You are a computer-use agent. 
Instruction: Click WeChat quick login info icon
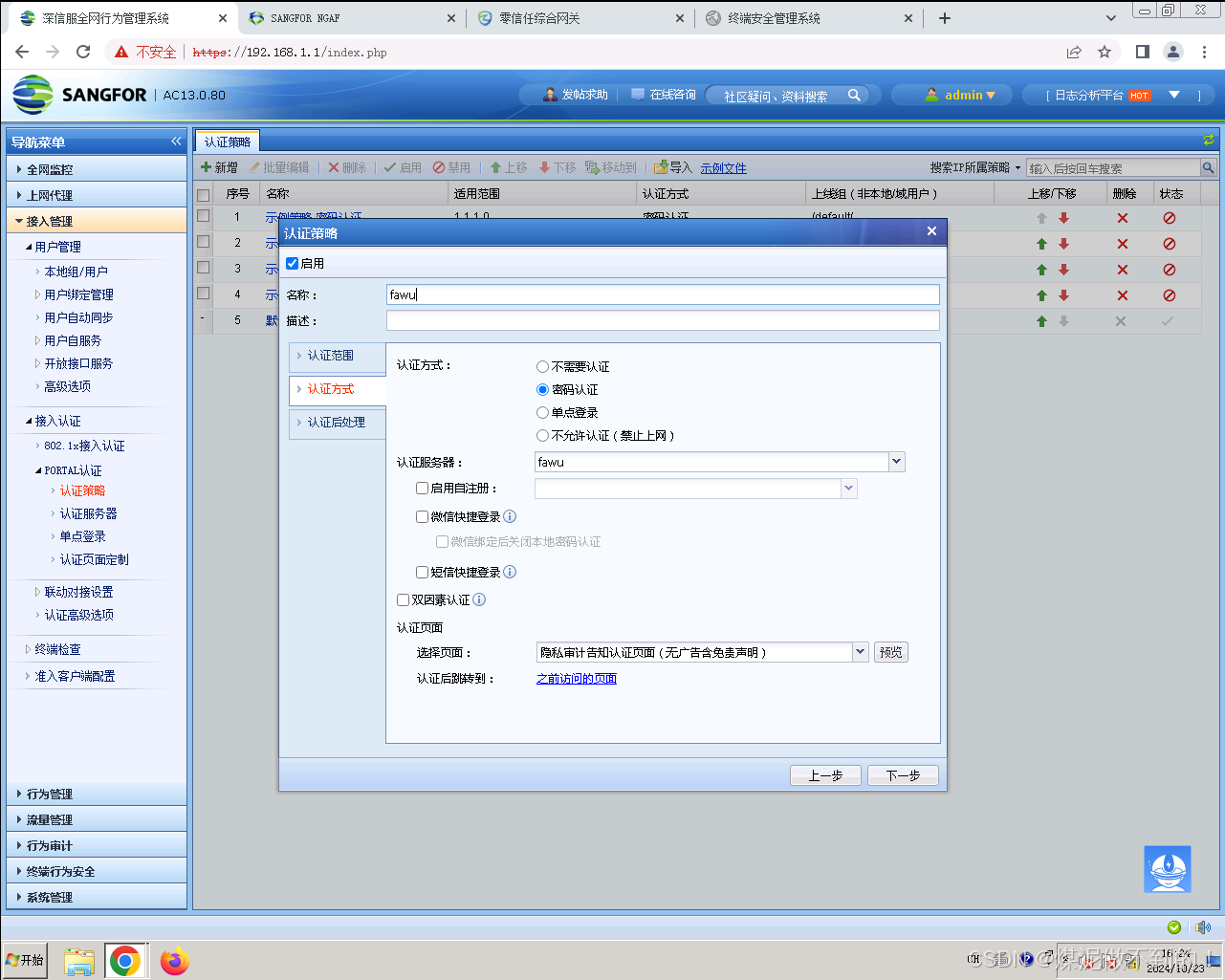510,516
